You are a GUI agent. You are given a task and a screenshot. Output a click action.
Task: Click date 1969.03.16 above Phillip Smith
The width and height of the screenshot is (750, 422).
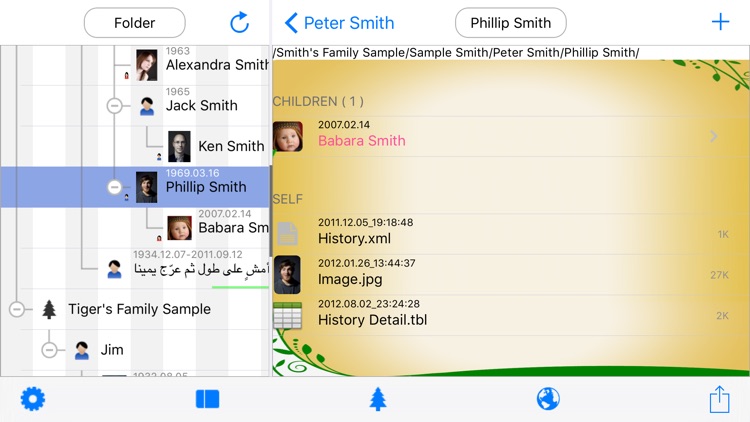point(192,173)
